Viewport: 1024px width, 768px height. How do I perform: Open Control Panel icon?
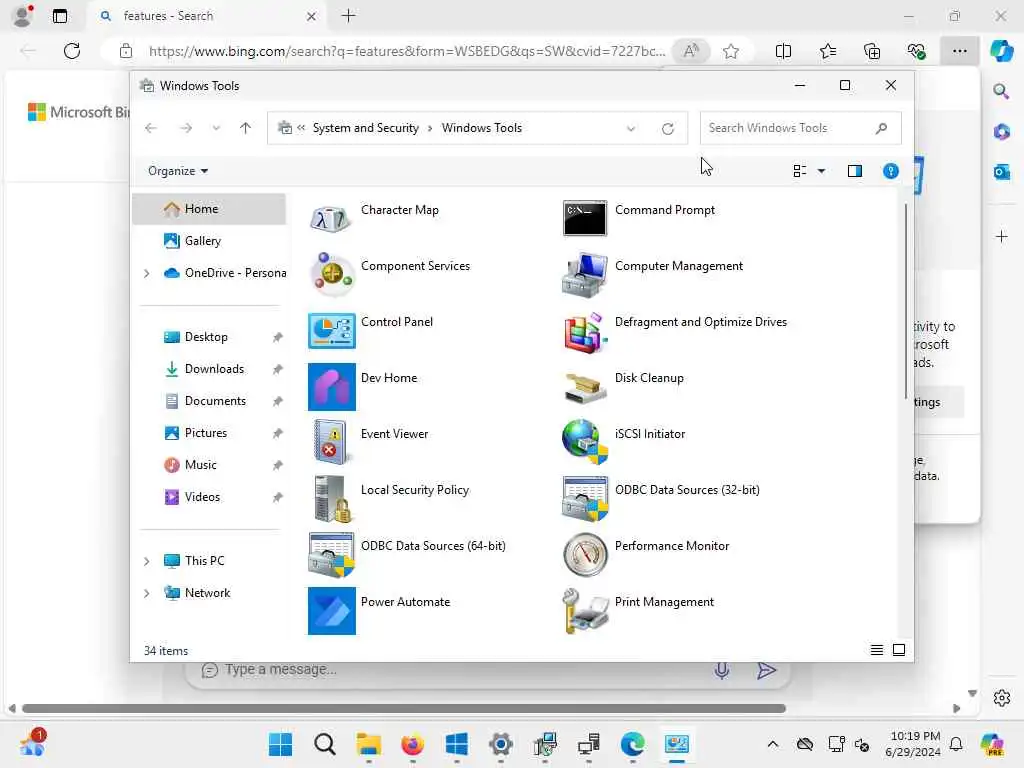tap(332, 330)
